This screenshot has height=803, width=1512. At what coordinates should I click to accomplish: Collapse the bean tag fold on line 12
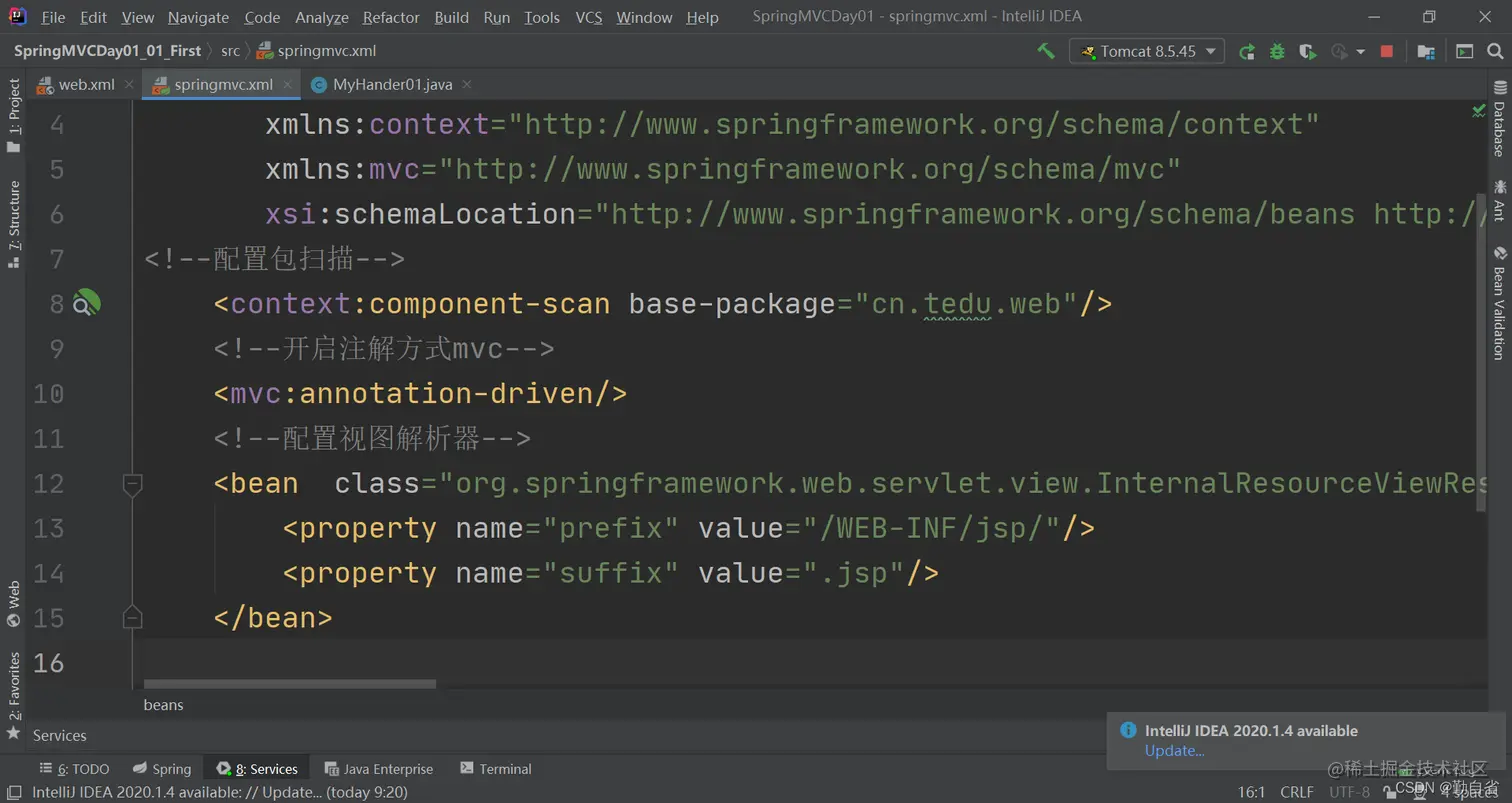pos(132,484)
